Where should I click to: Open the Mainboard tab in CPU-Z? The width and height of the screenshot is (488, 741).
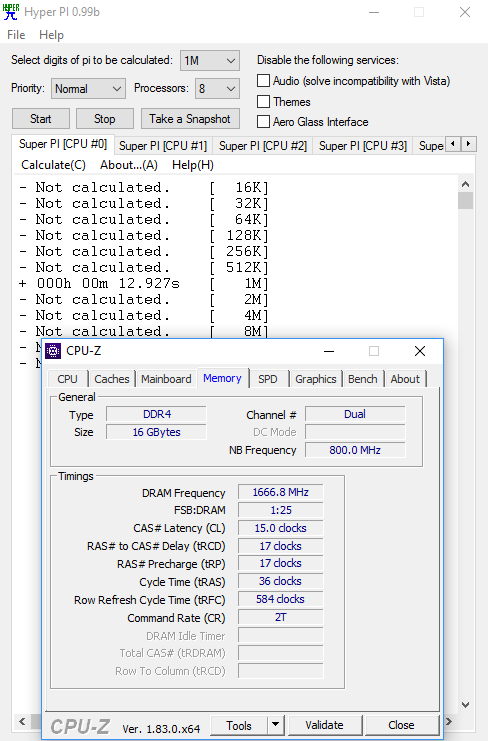click(x=166, y=379)
